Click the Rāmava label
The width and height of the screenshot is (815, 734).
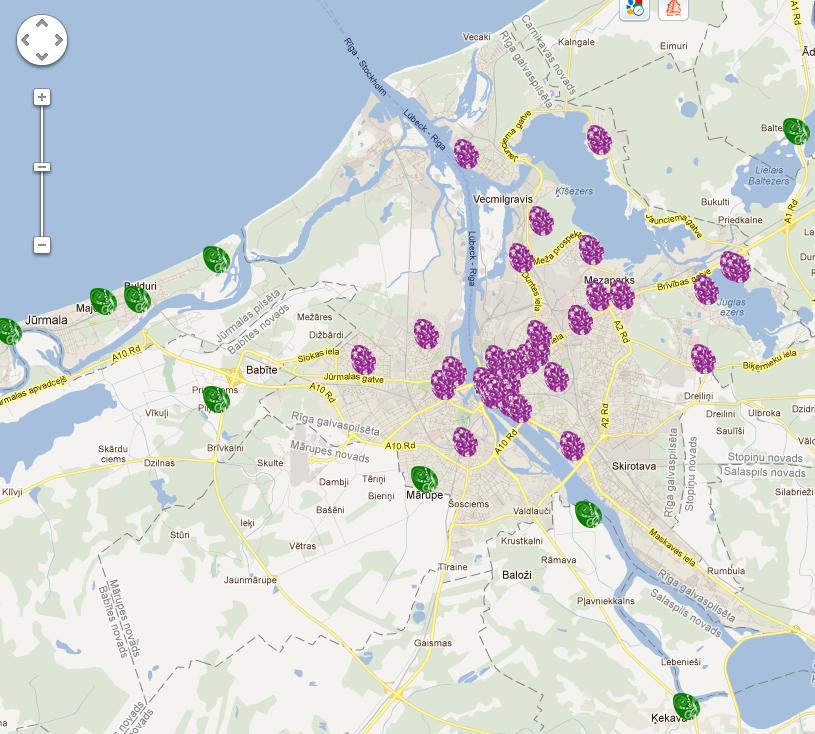coord(559,560)
